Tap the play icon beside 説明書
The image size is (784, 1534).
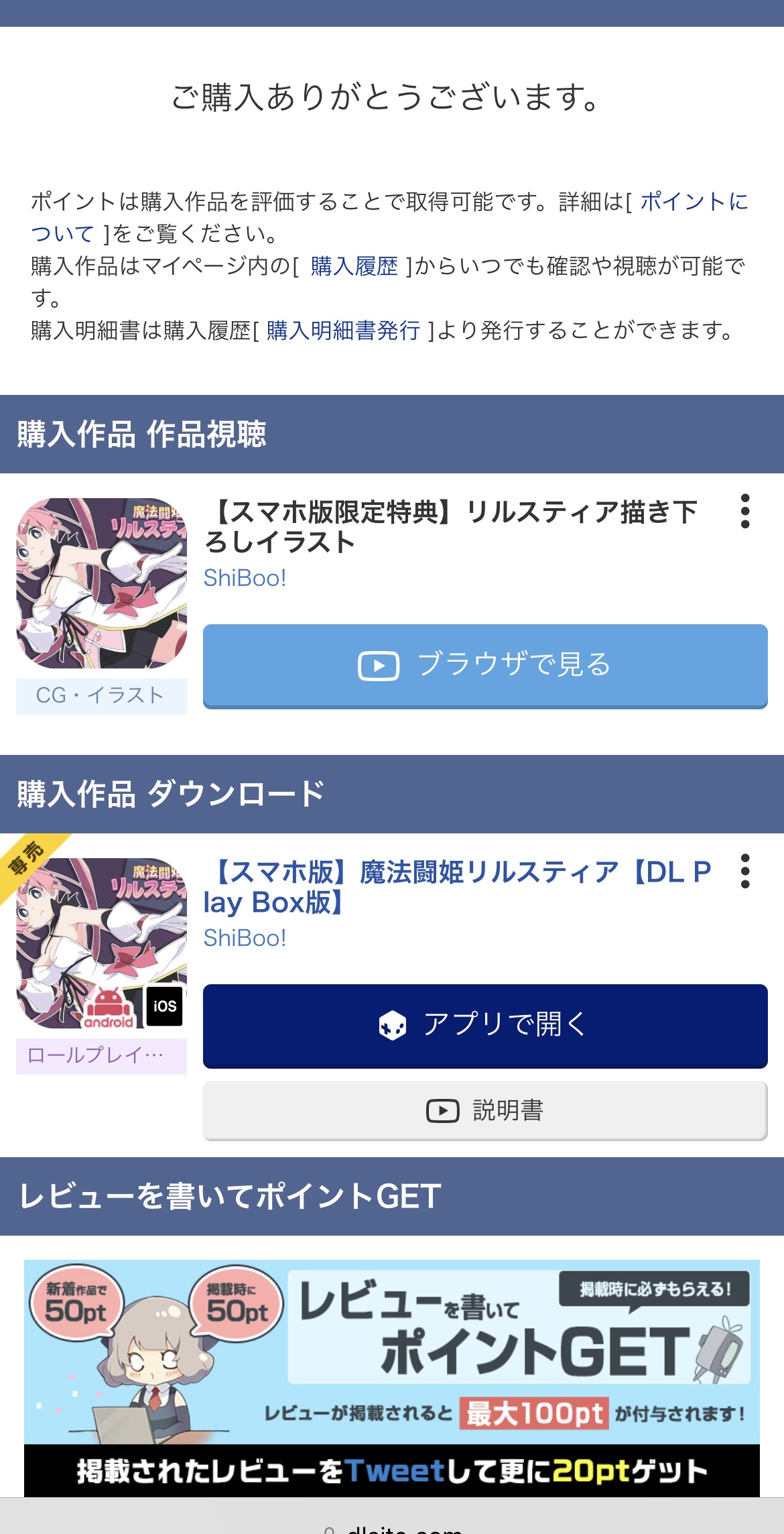coord(442,1111)
